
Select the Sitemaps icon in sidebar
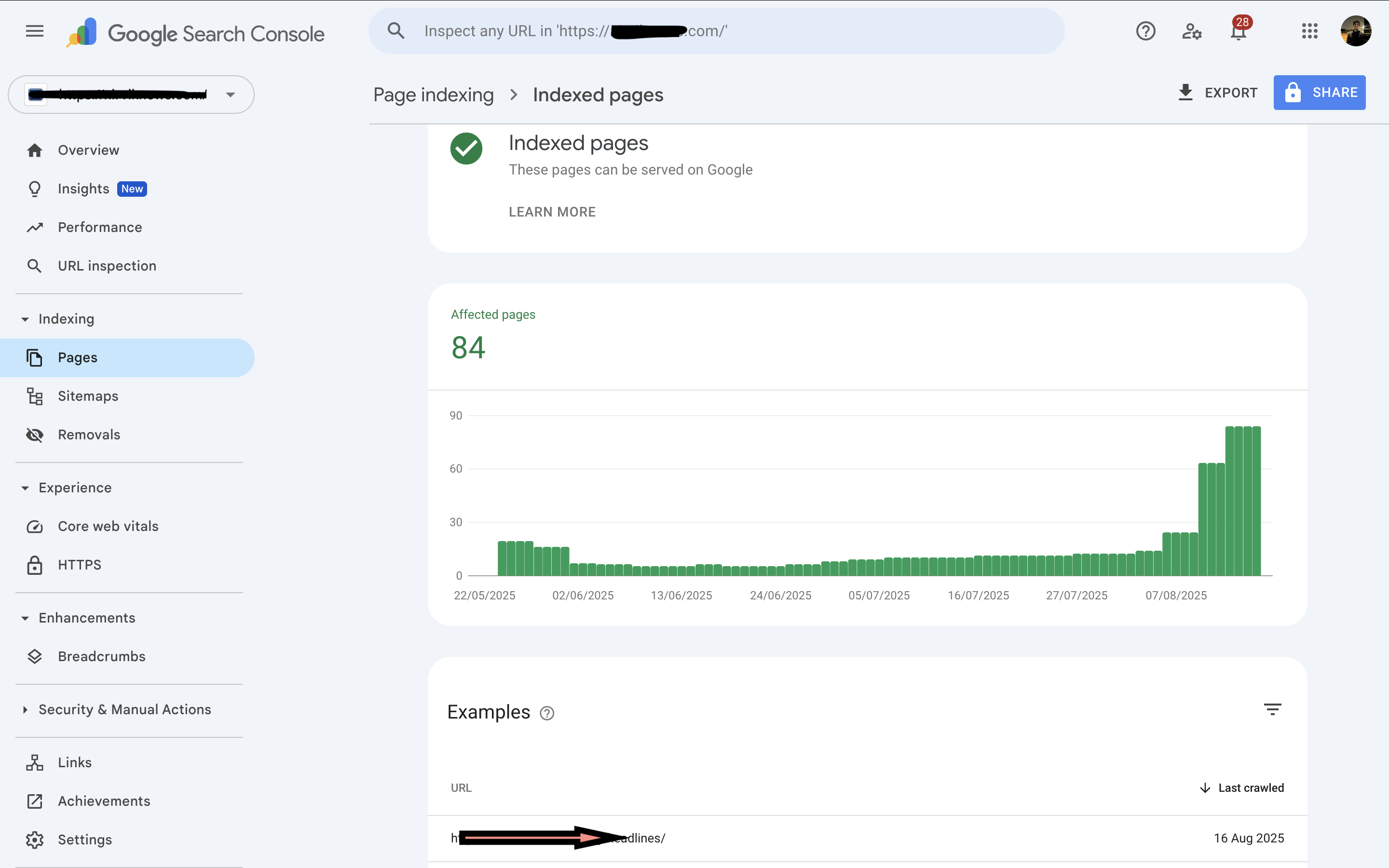(x=35, y=396)
